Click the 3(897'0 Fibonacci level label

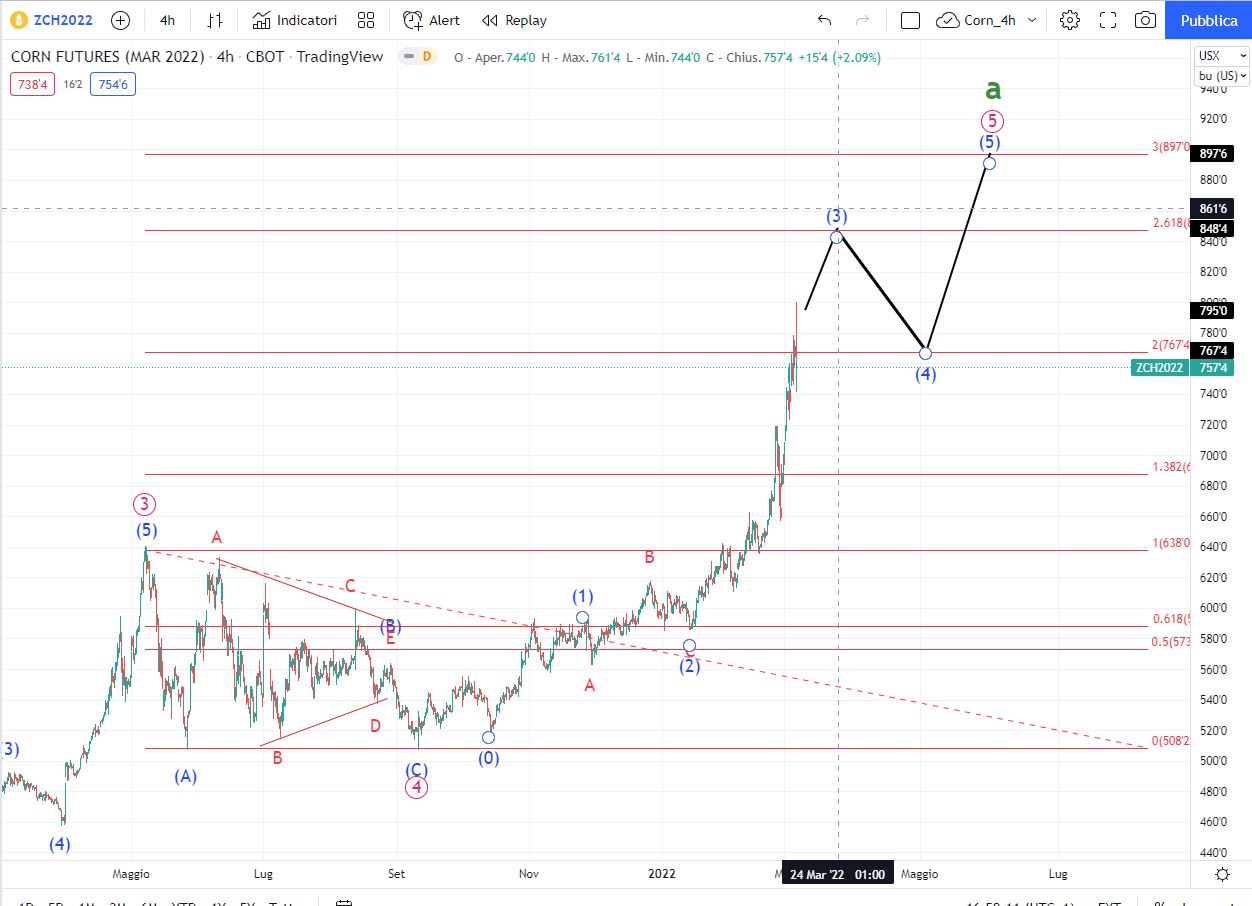1170,147
